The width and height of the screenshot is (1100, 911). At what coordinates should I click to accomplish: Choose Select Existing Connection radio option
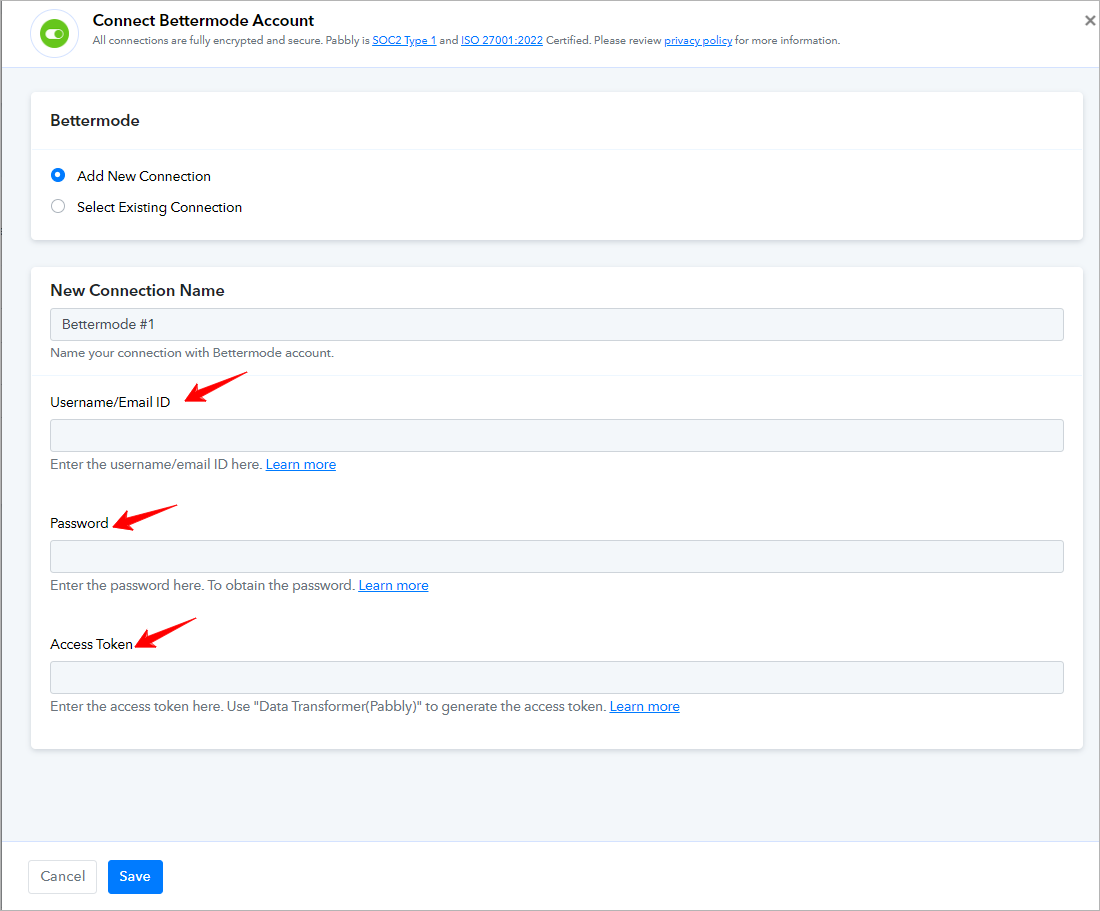point(58,206)
